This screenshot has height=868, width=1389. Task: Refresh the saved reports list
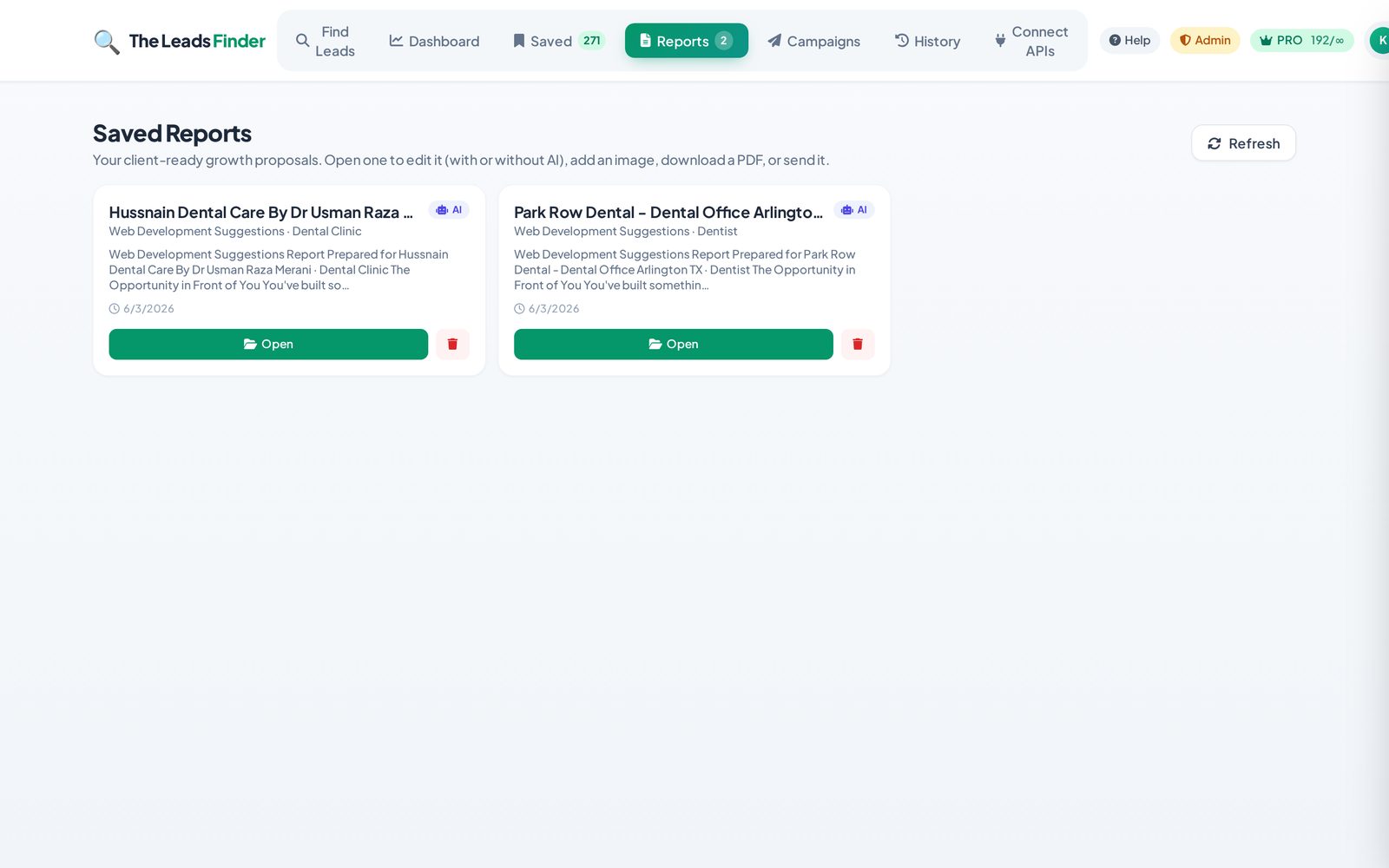pyautogui.click(x=1243, y=143)
